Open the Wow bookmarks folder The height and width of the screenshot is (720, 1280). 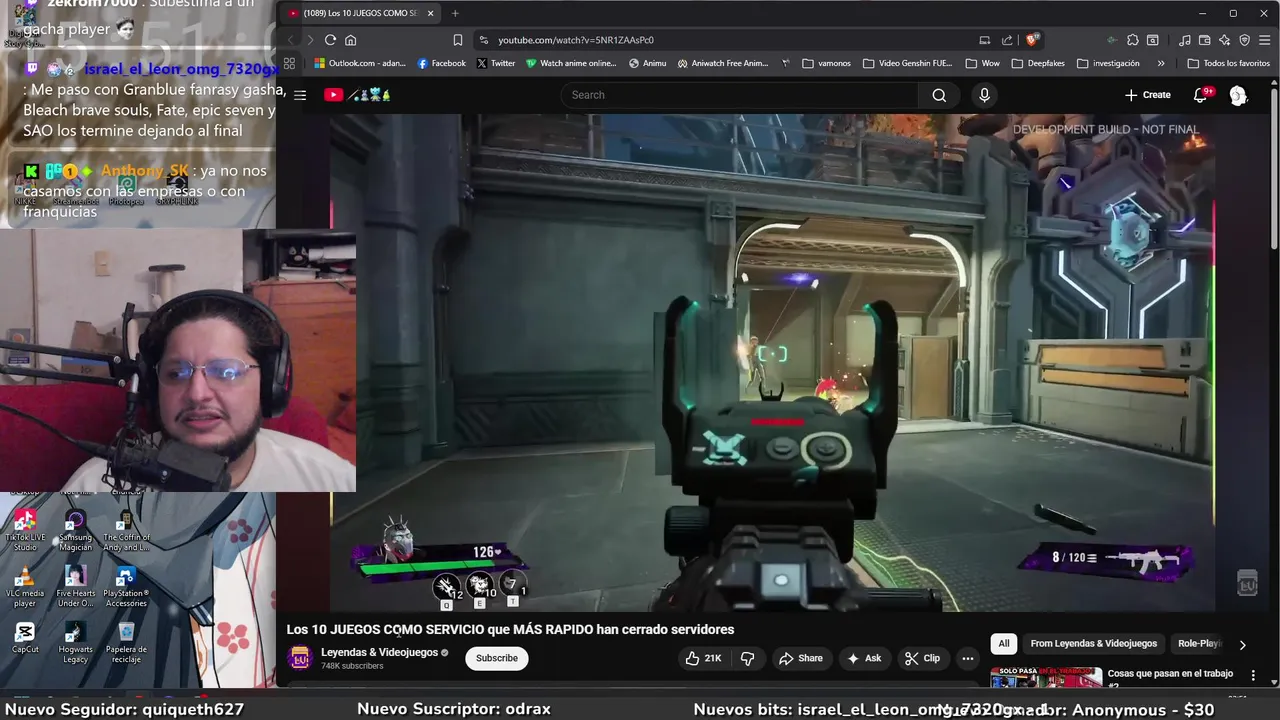(x=981, y=63)
